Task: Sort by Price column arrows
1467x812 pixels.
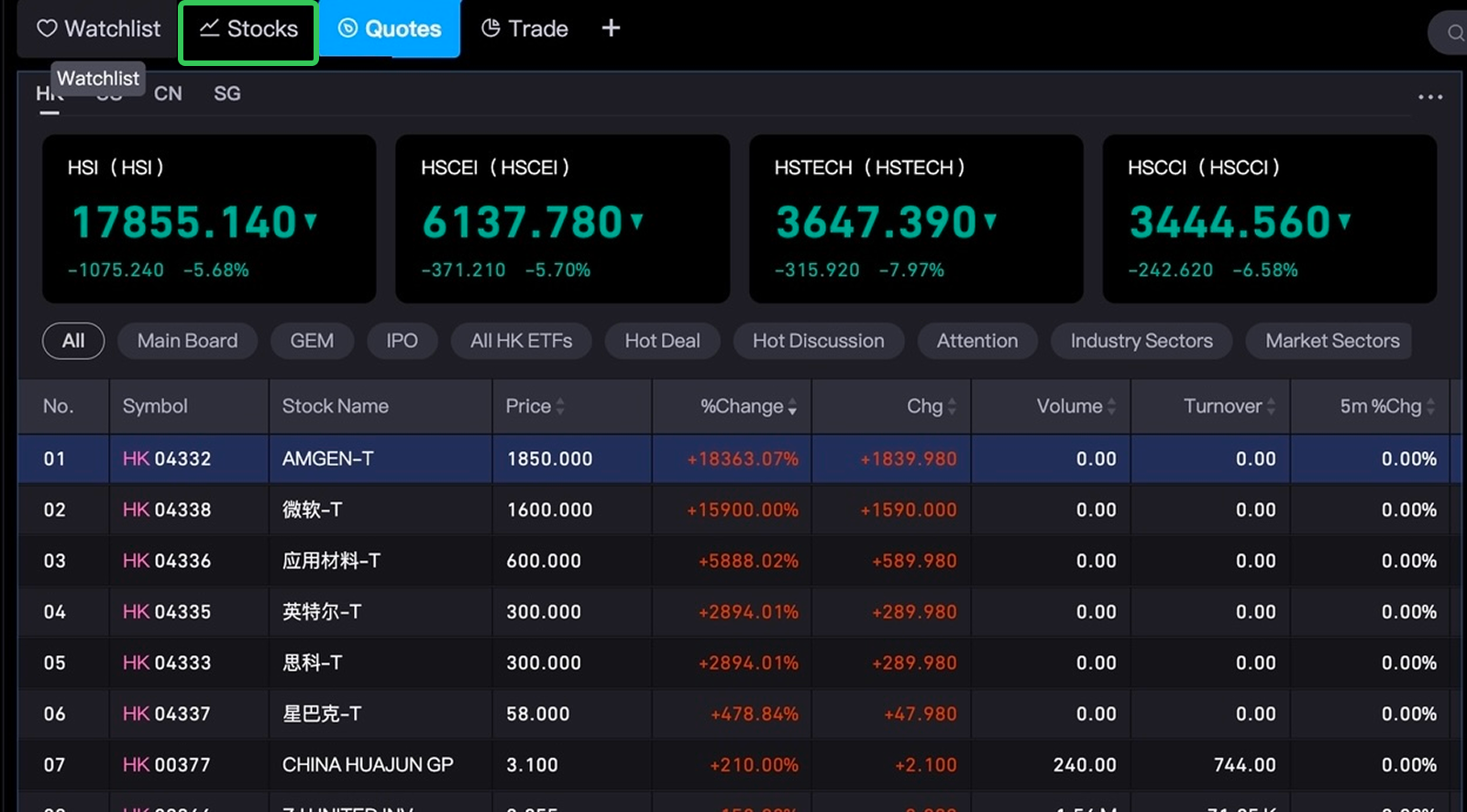Action: (x=560, y=406)
